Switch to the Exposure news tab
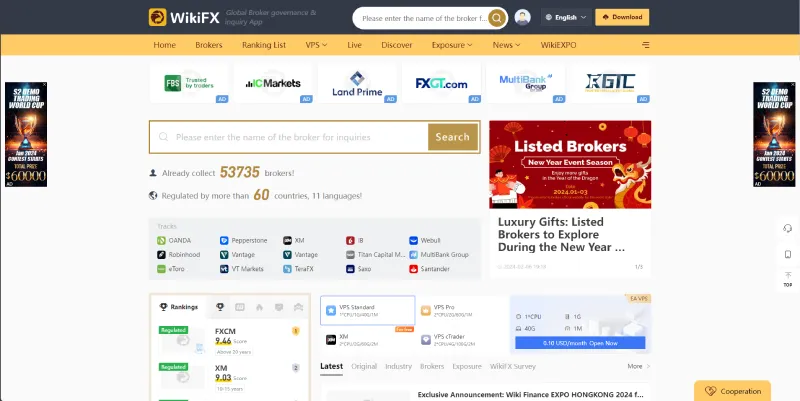The image size is (800, 401). (467, 366)
